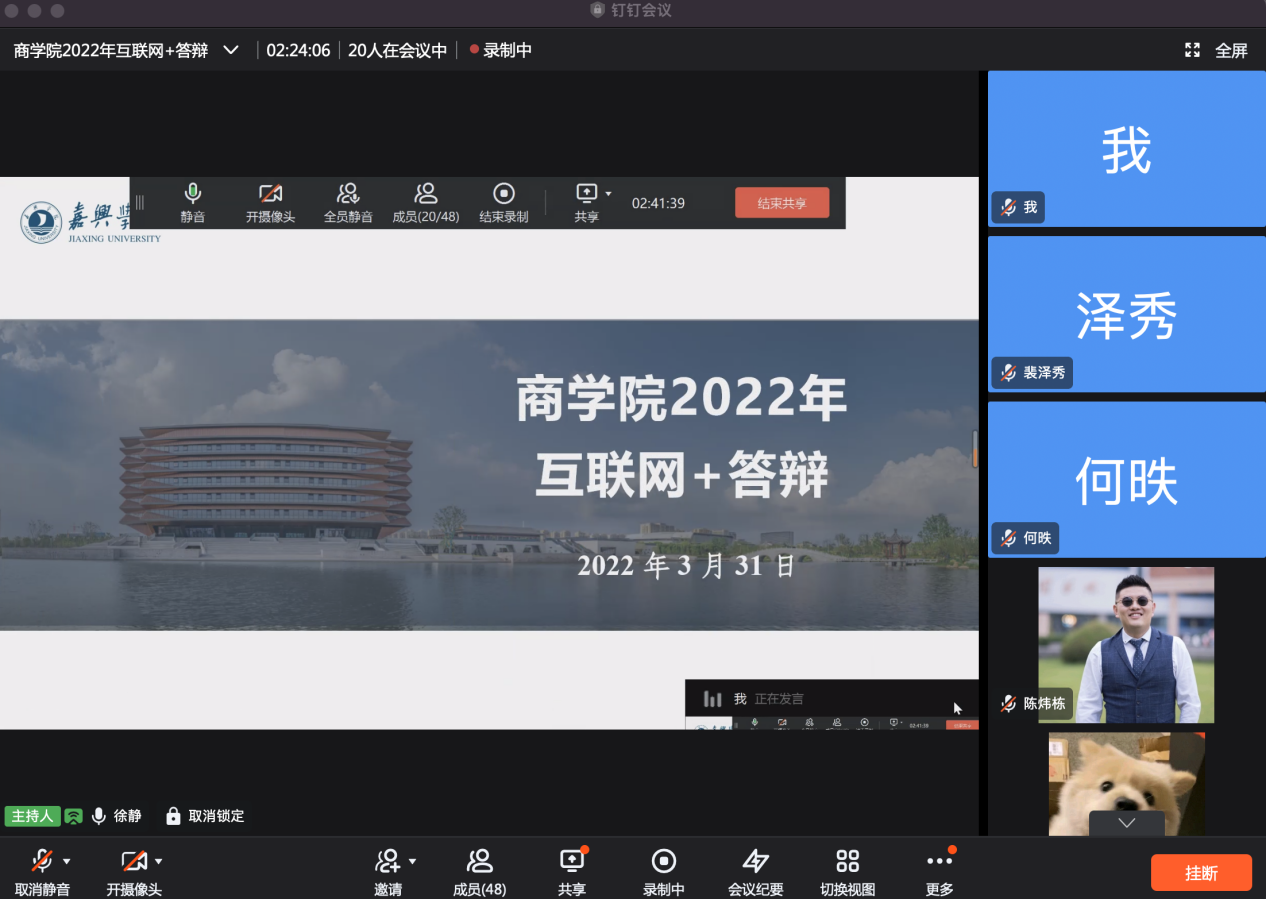Click 取消锁定 to unlock the view

(205, 816)
